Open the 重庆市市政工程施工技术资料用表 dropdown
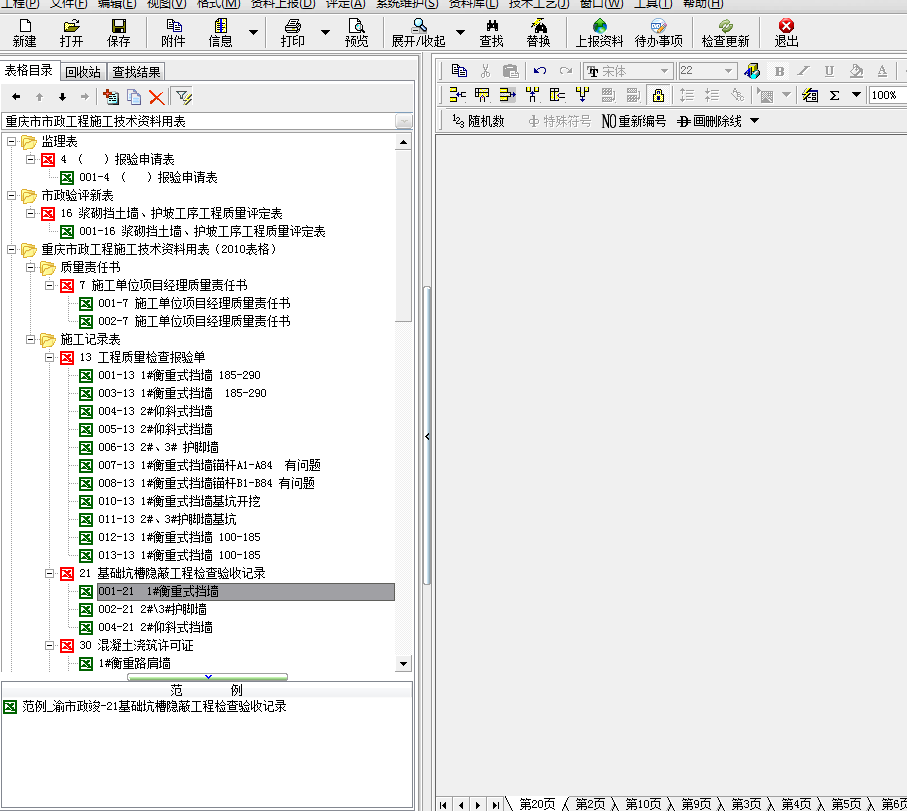The image size is (907, 811). pos(404,121)
